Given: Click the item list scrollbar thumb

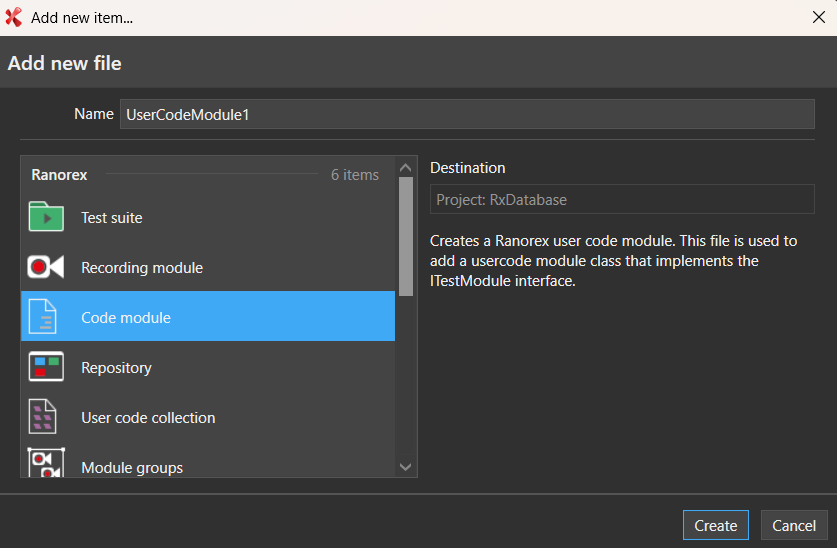Looking at the screenshot, I should point(405,236).
